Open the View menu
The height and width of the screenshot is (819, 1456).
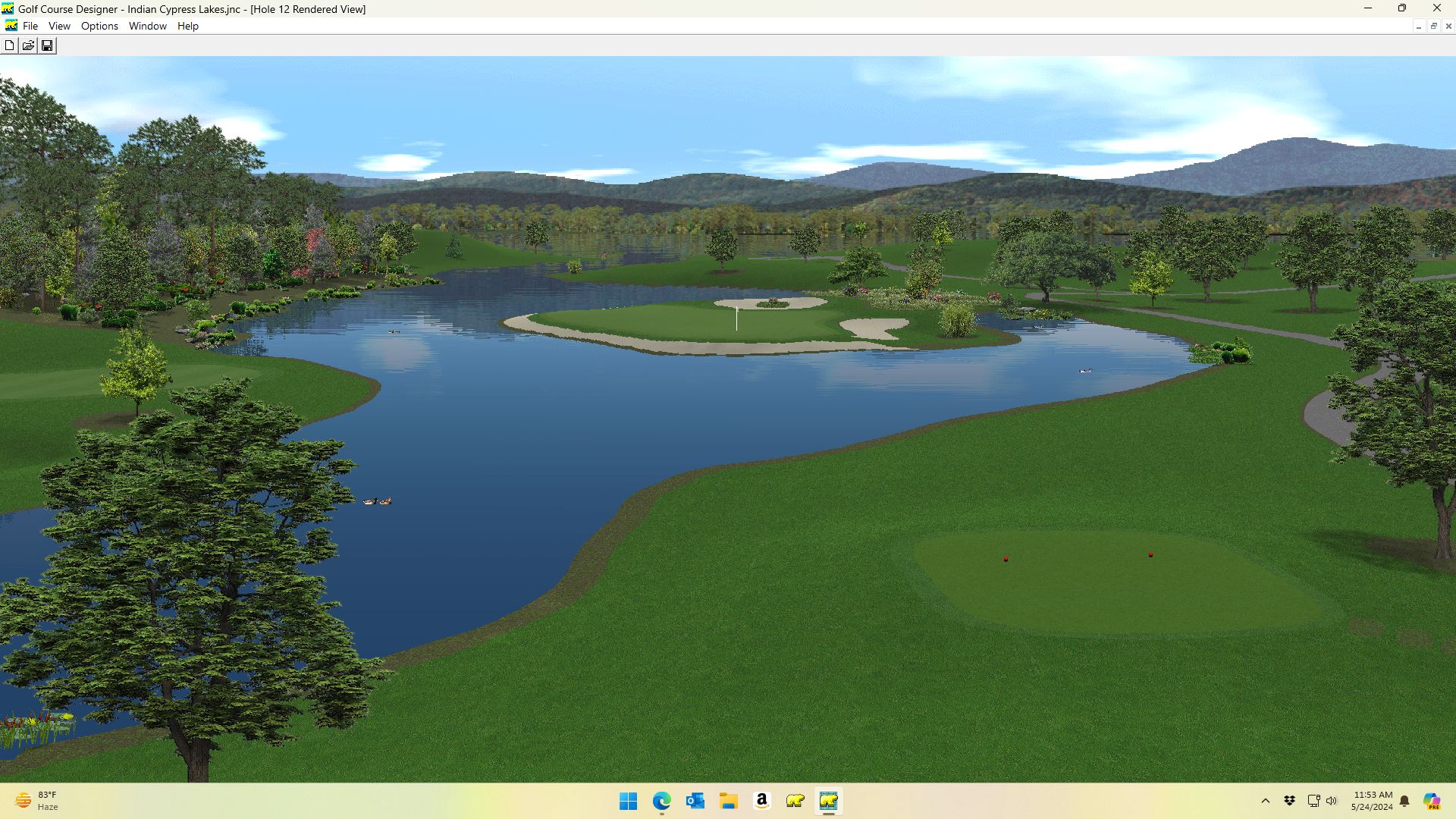[x=59, y=26]
